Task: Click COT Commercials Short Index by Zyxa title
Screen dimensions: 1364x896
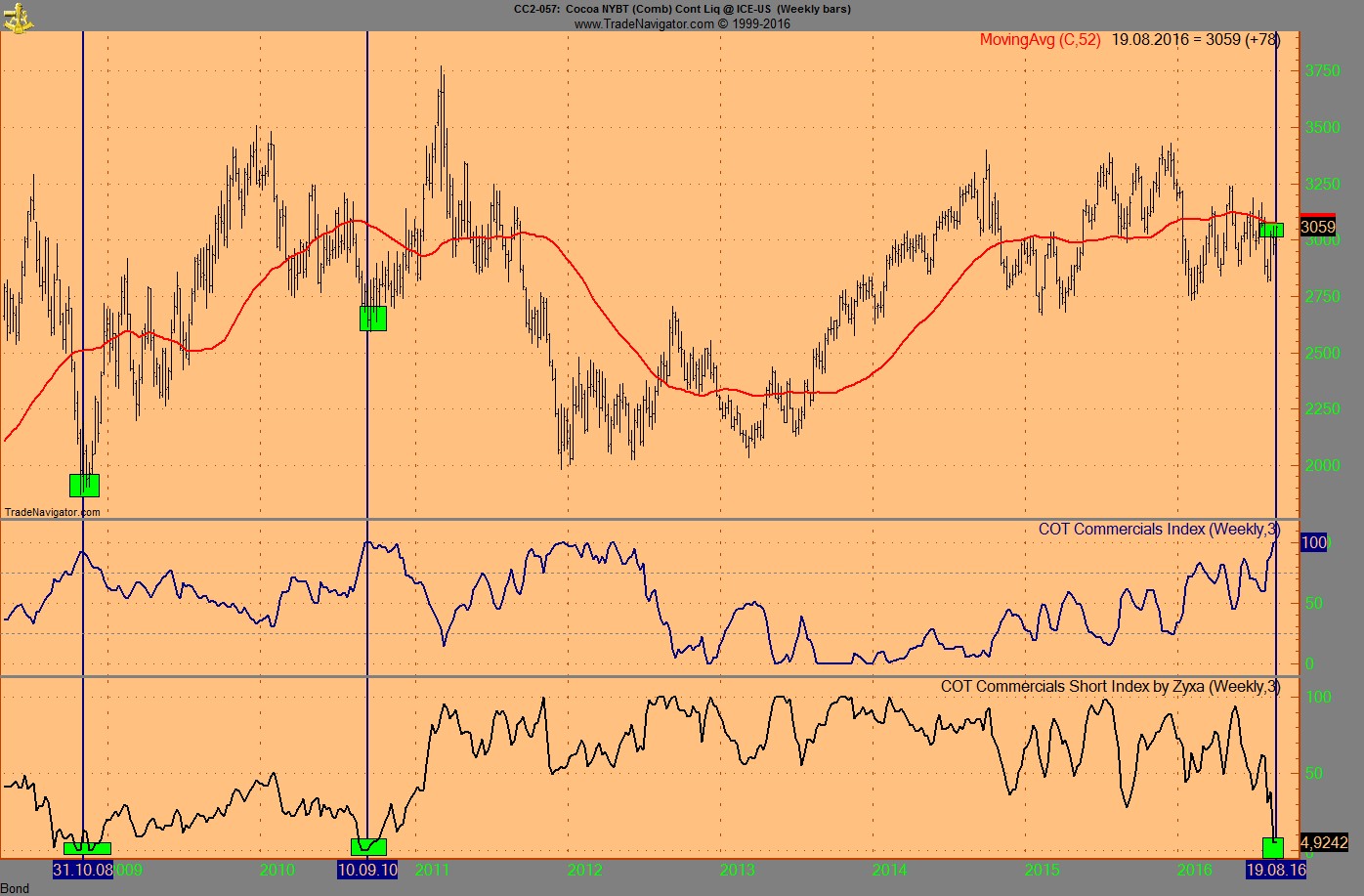Action: (1110, 686)
